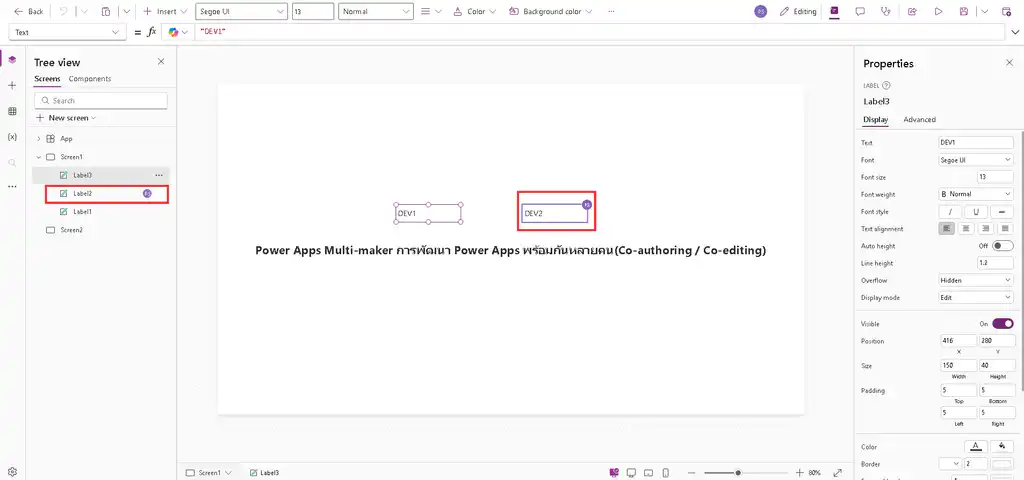Click the fx formula icon
The height and width of the screenshot is (480, 1024).
point(152,32)
